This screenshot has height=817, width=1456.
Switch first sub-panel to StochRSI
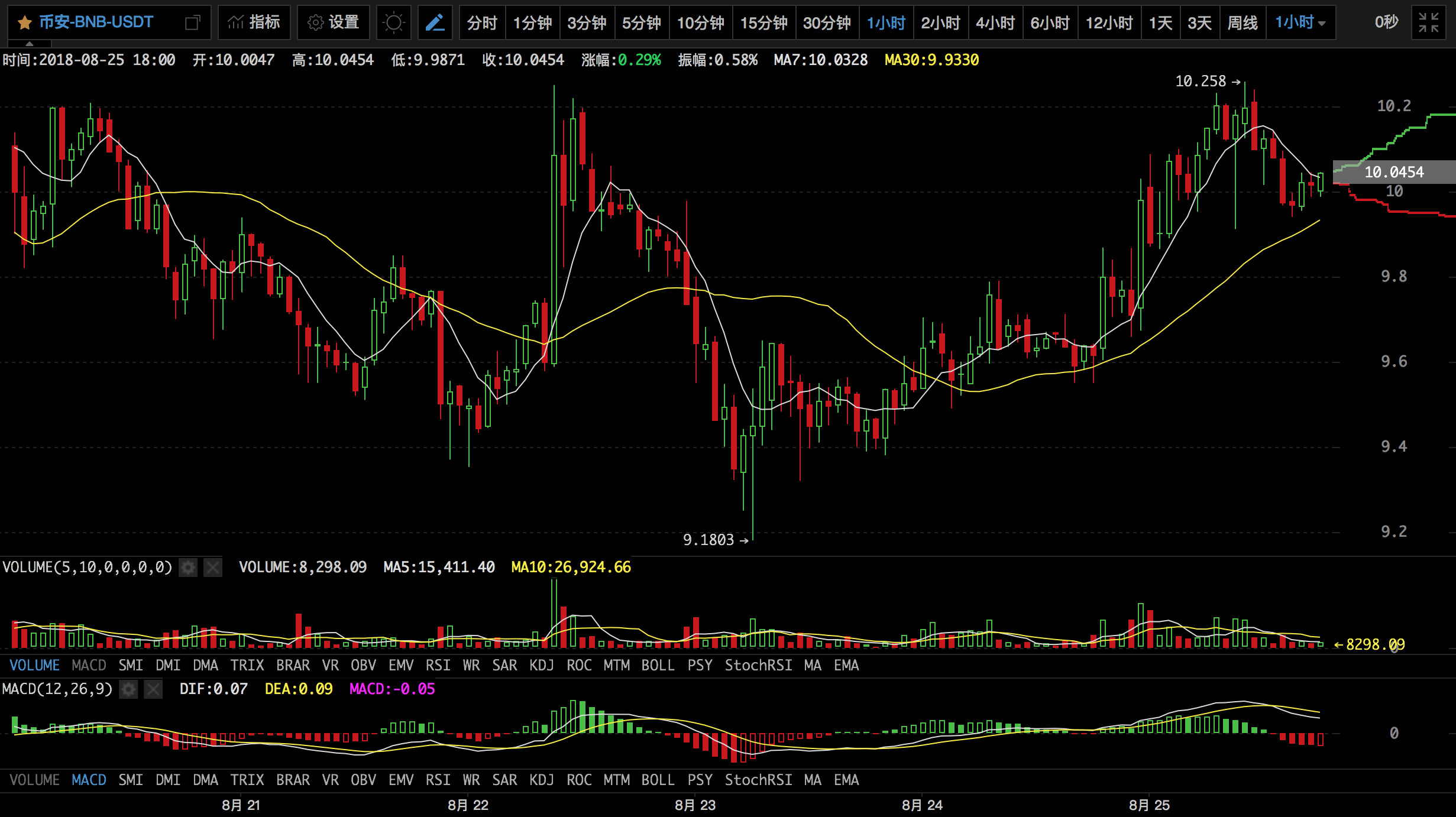pos(758,666)
